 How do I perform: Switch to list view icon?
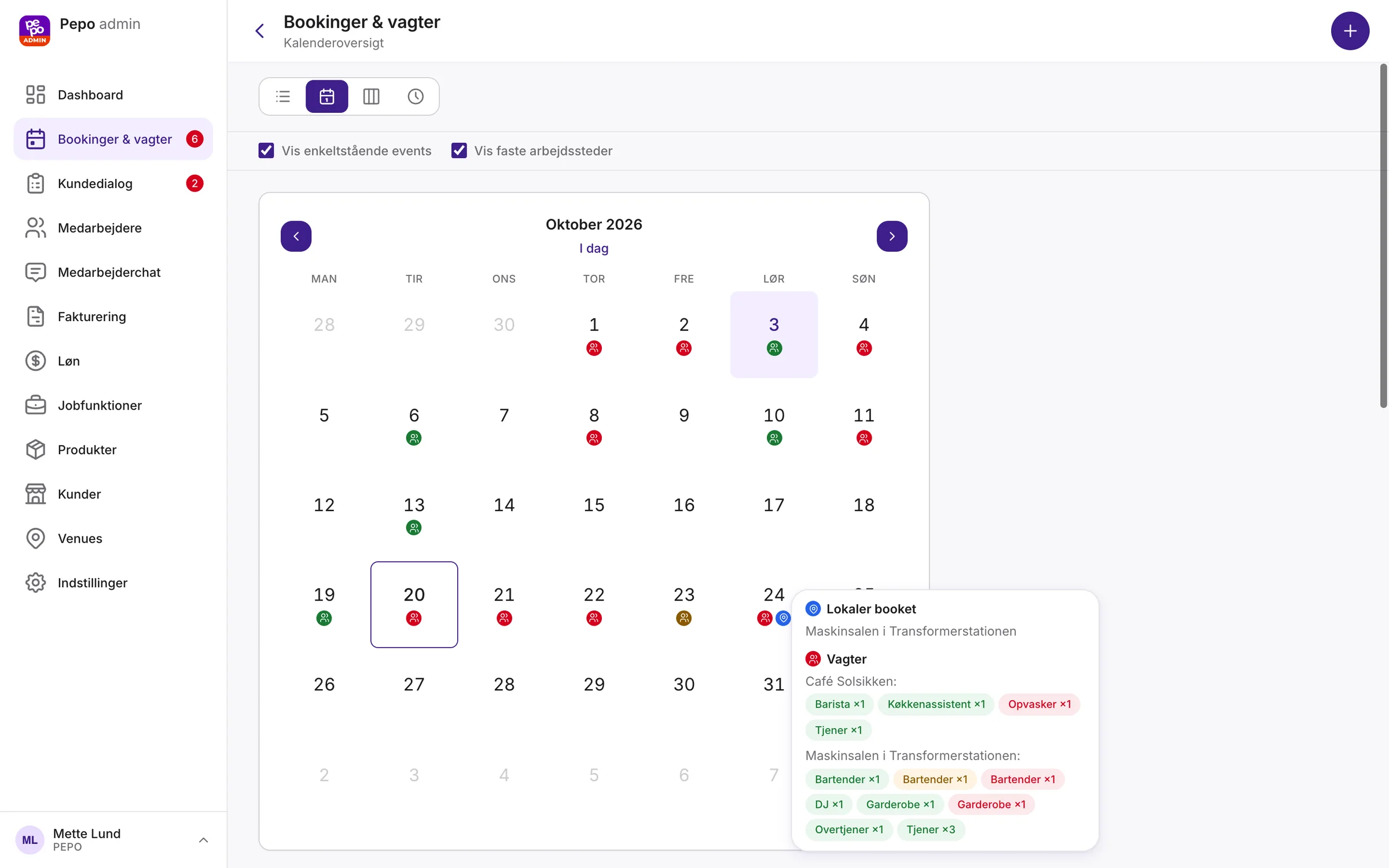click(283, 96)
